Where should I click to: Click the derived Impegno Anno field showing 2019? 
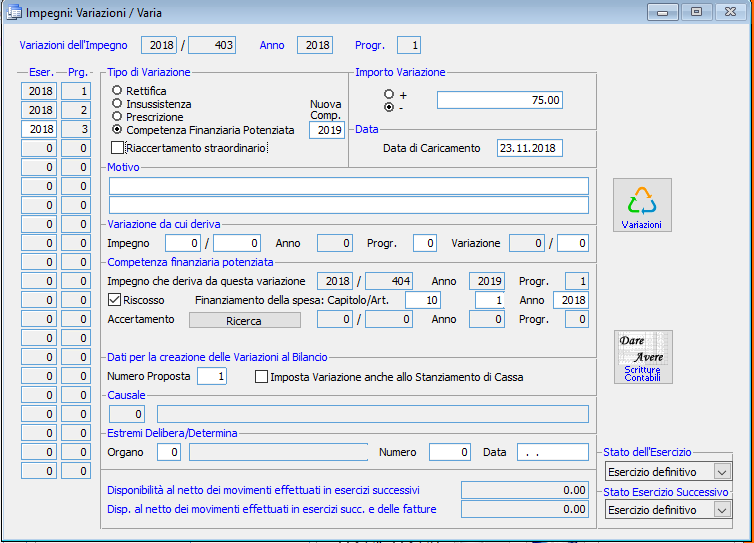coord(487,281)
